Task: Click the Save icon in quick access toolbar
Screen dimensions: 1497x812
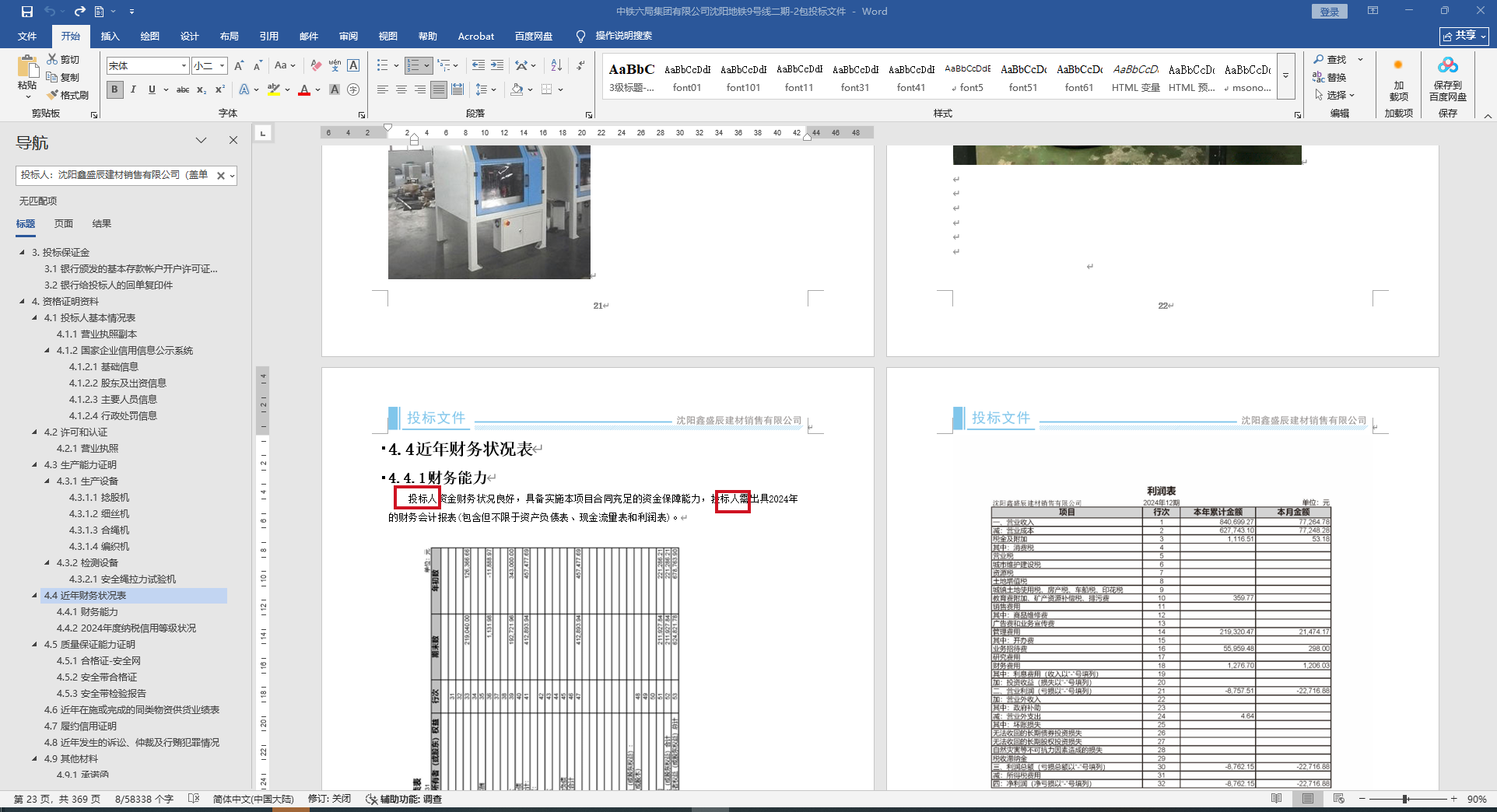Action: [x=27, y=12]
